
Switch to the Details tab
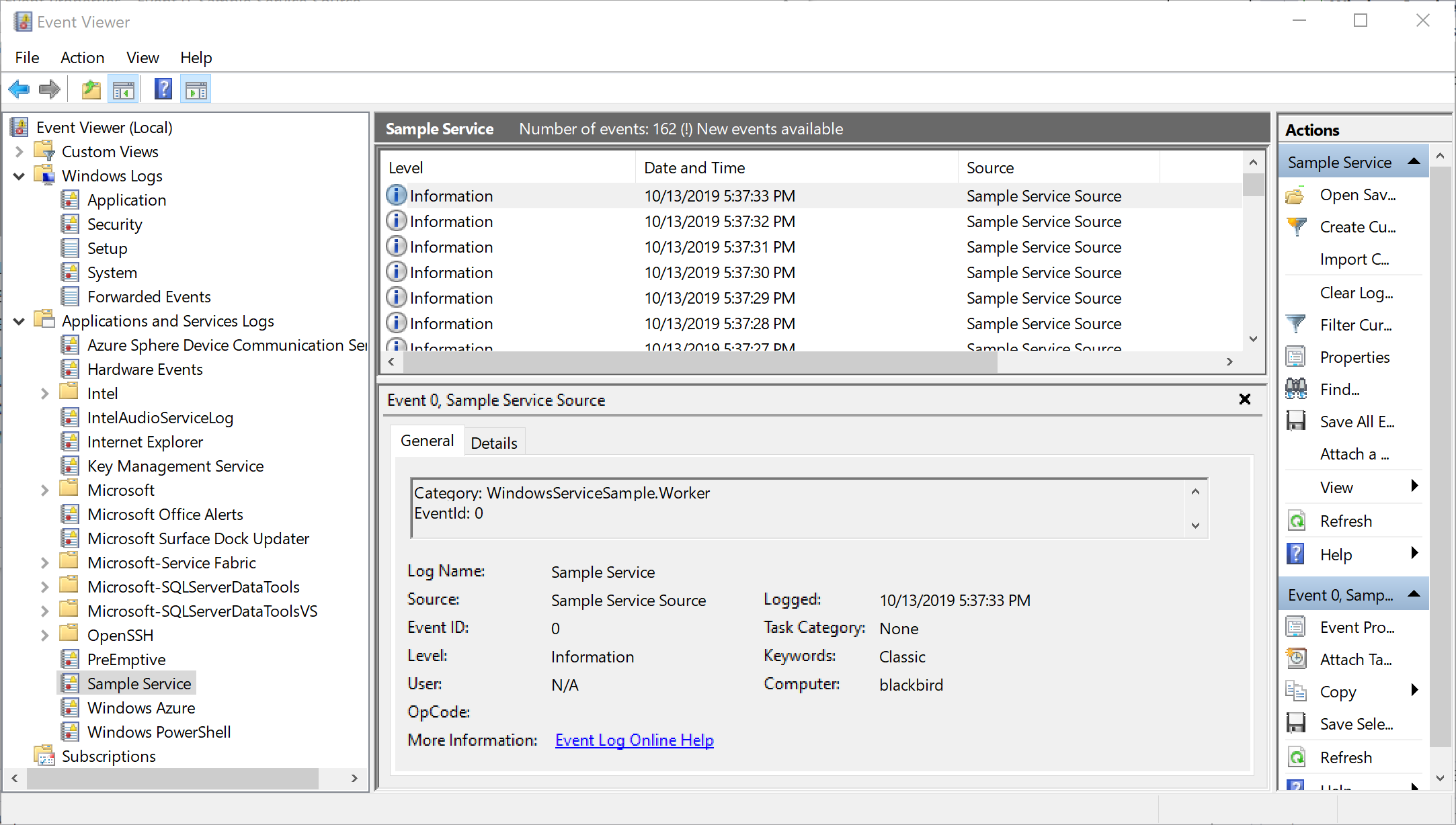point(494,443)
